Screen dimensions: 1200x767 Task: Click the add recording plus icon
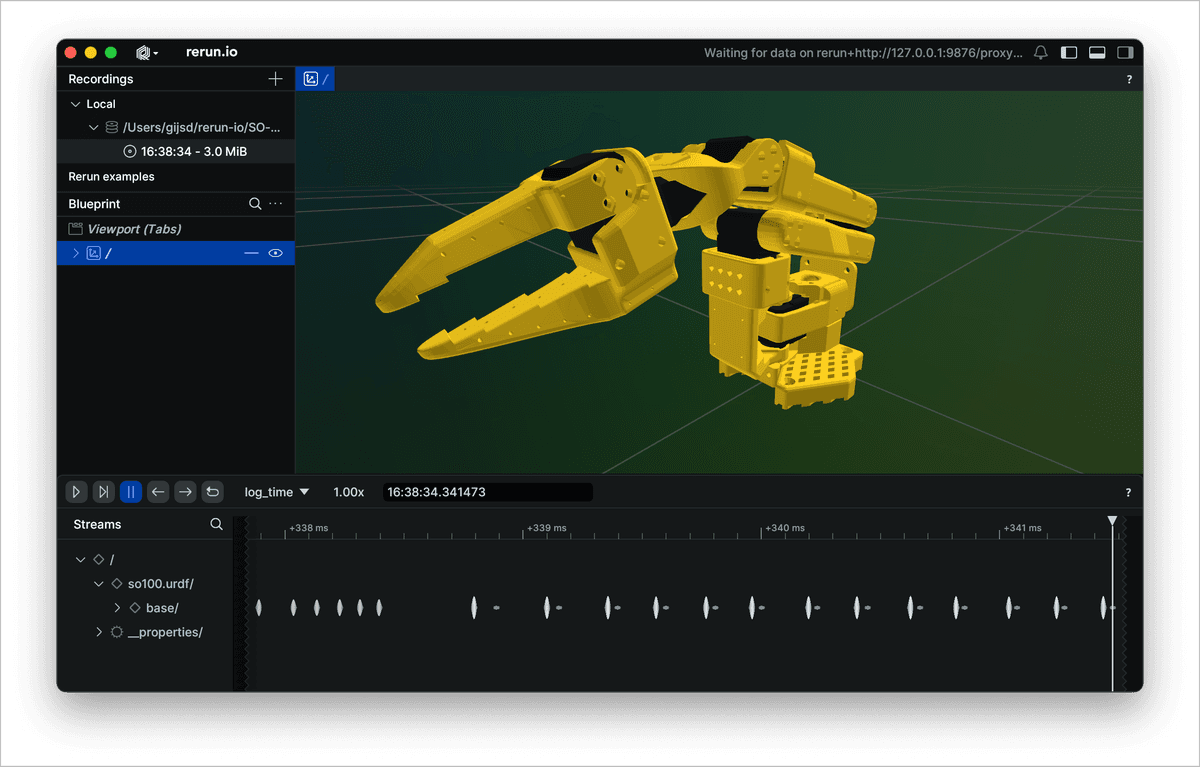tap(276, 78)
